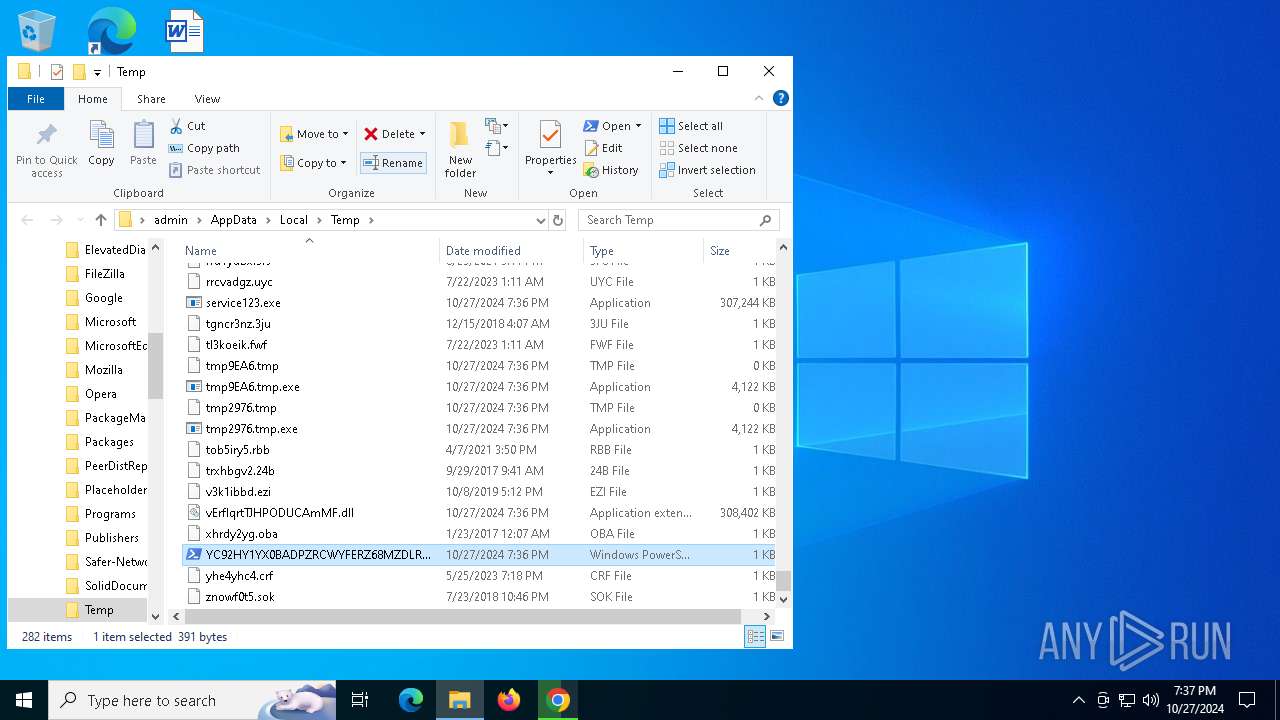1280x720 pixels.
Task: Select the service123.exe file
Action: [x=243, y=303]
